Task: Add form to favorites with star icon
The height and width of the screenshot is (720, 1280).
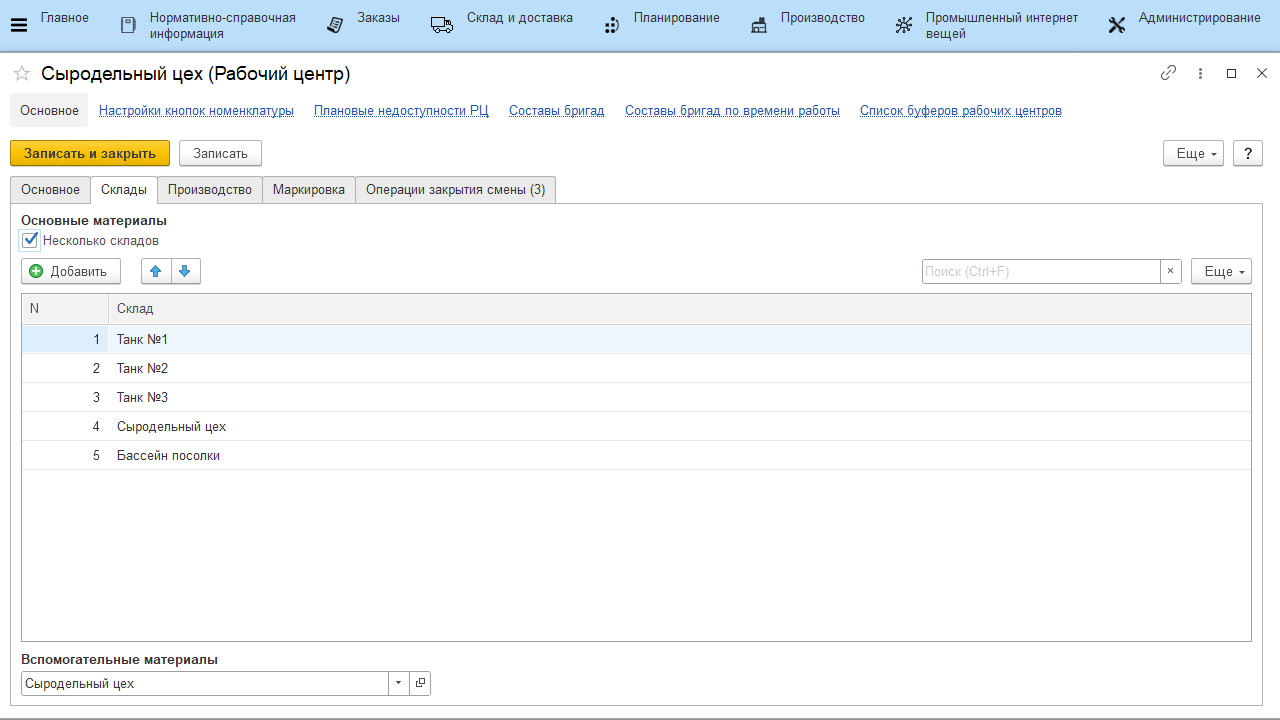Action: click(21, 74)
